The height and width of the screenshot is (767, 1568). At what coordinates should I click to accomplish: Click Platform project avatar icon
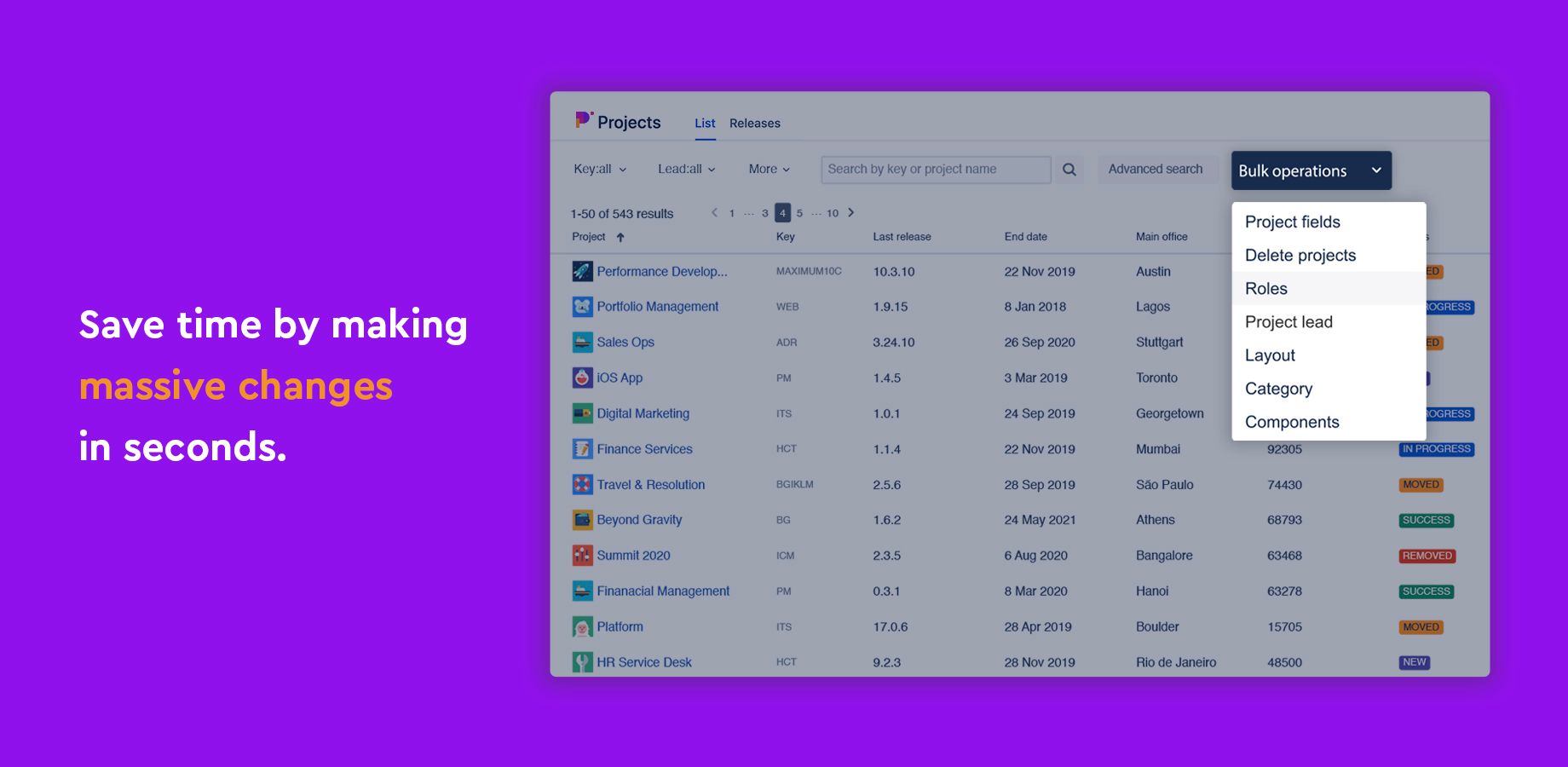[x=582, y=626]
